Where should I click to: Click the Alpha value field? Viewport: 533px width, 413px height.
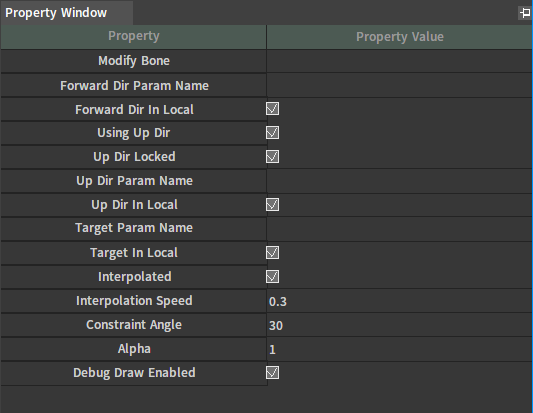[400, 349]
